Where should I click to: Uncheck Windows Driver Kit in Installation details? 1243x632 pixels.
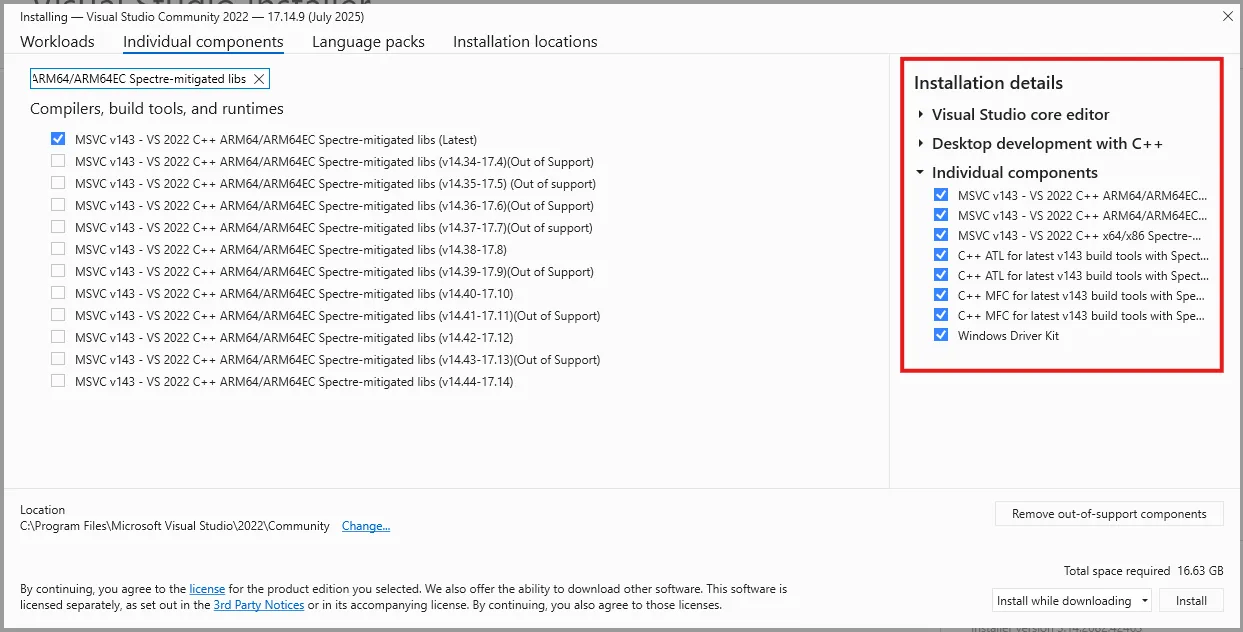pyautogui.click(x=940, y=336)
